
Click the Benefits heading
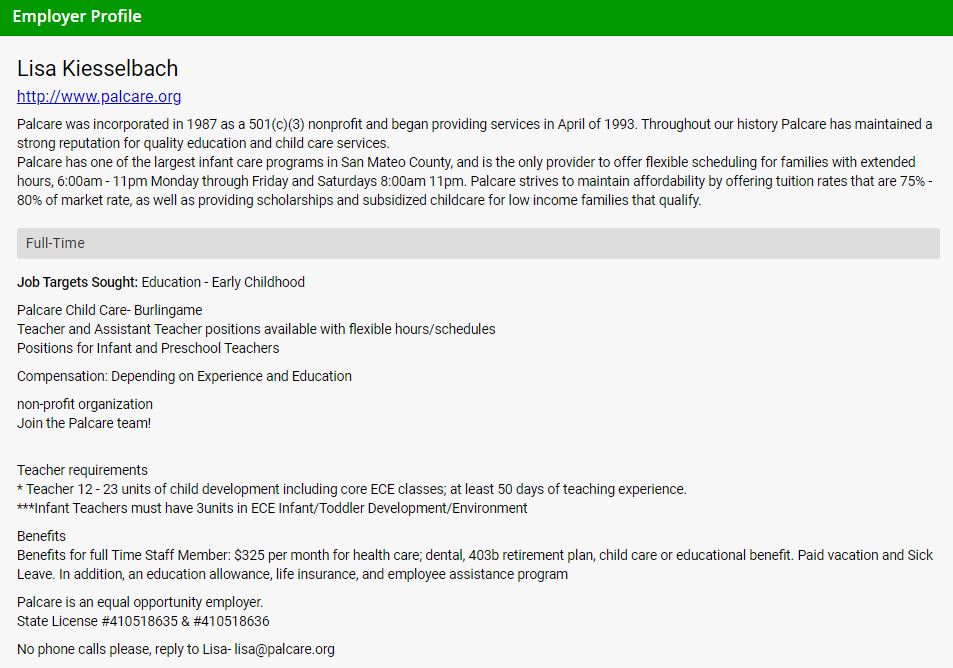[41, 536]
